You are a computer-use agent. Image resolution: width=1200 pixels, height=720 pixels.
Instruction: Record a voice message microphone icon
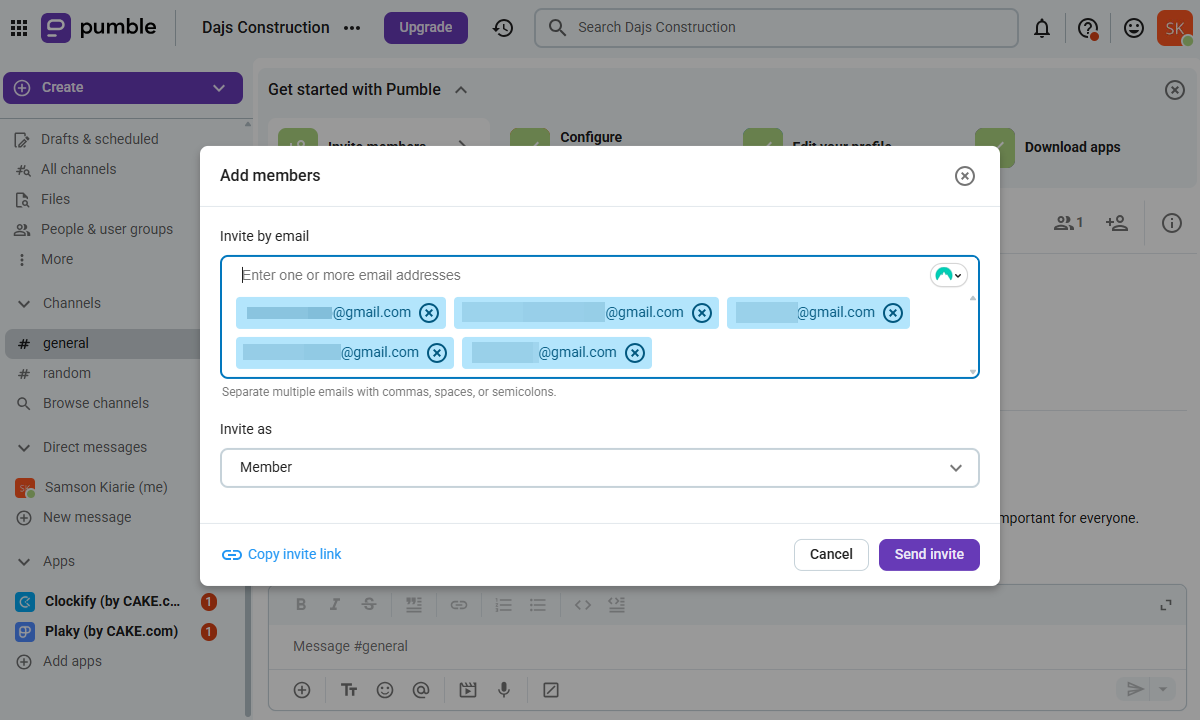coord(504,690)
